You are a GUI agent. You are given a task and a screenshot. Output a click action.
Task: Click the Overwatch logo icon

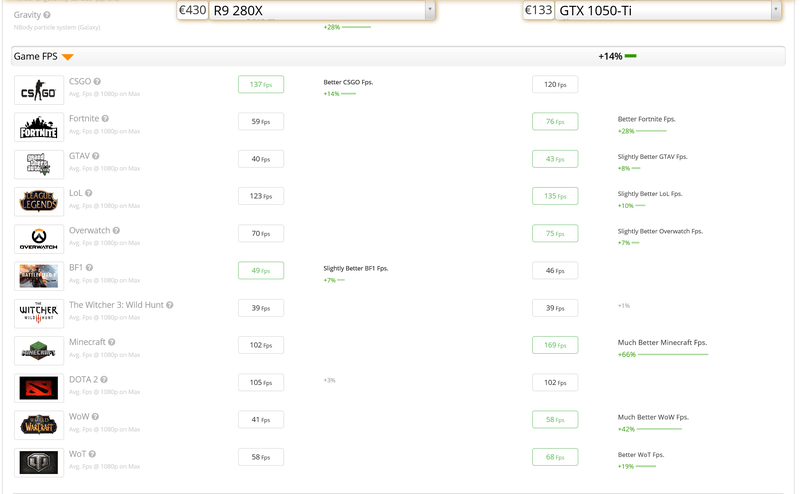point(39,239)
